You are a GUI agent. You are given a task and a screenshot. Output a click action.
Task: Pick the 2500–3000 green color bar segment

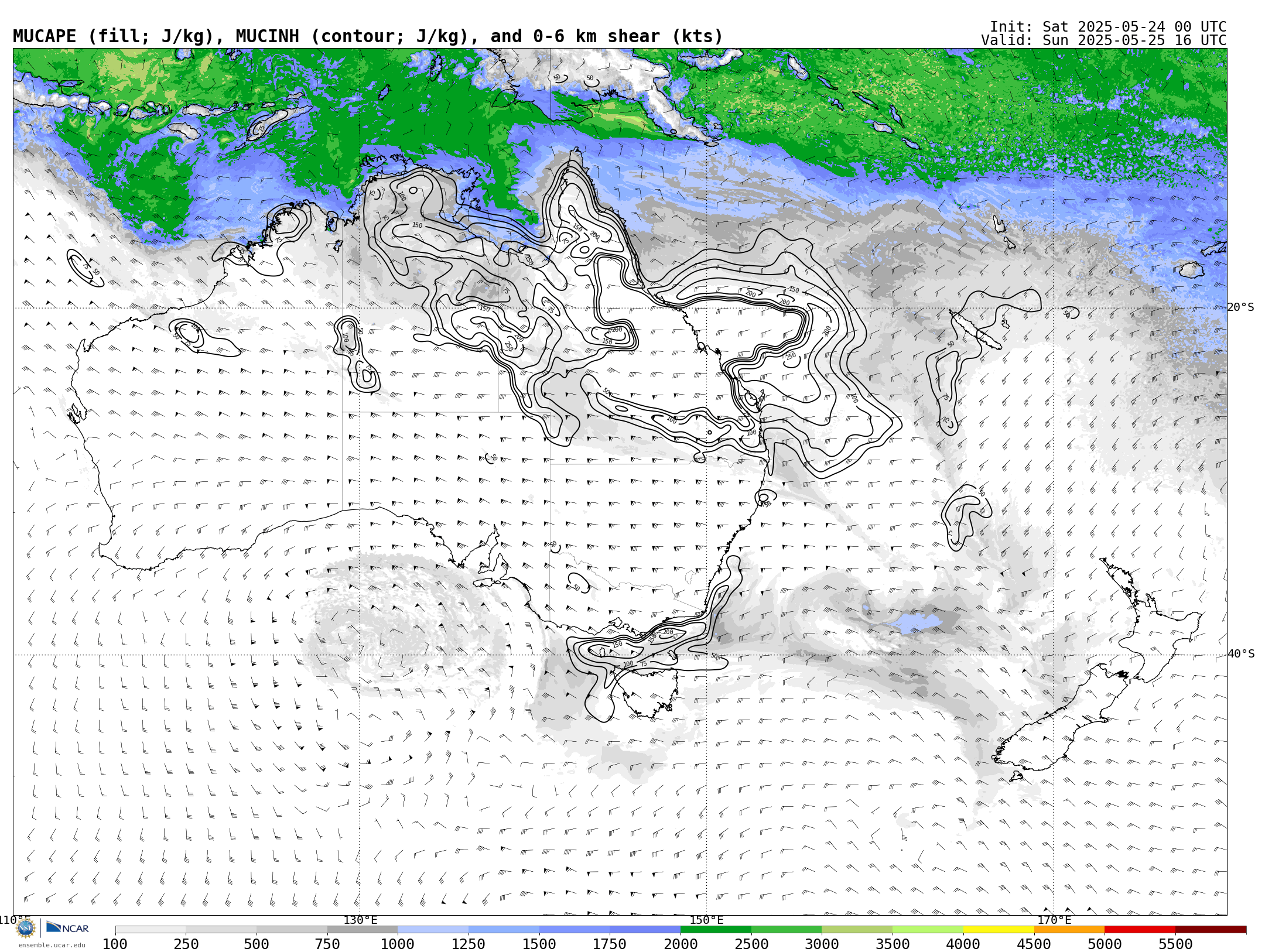787,930
